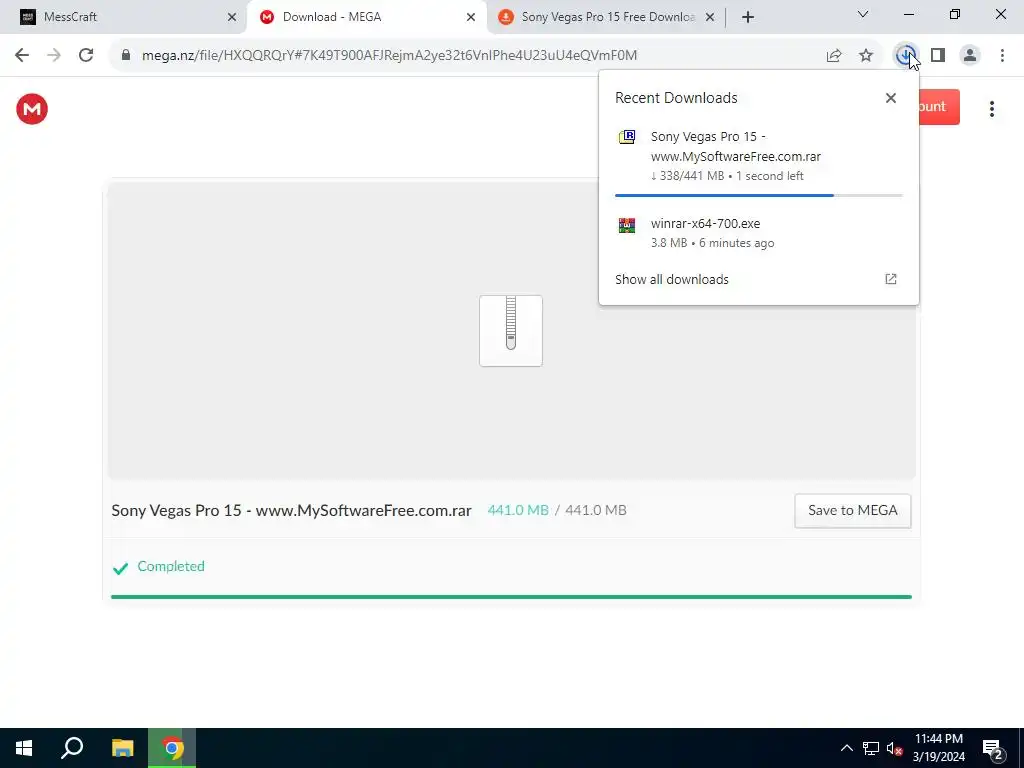Open the Windows Start menu
This screenshot has width=1024, height=768.
pyautogui.click(x=24, y=748)
